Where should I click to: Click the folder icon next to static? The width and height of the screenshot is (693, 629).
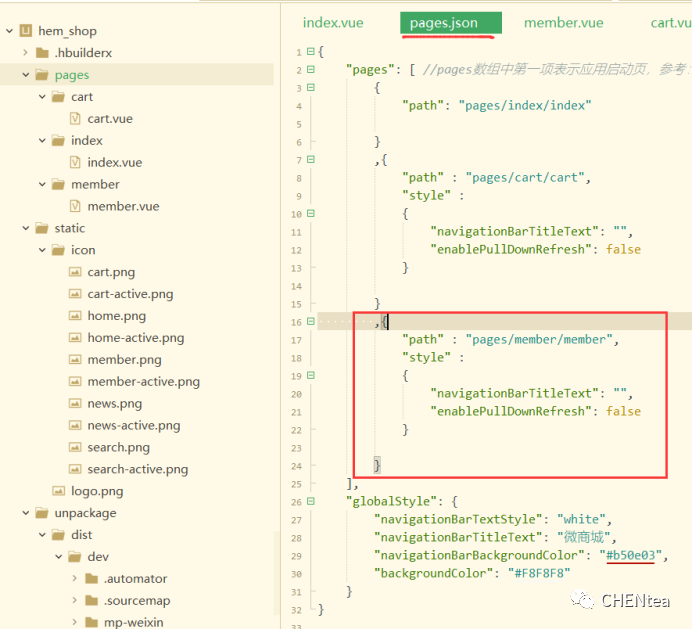42,228
